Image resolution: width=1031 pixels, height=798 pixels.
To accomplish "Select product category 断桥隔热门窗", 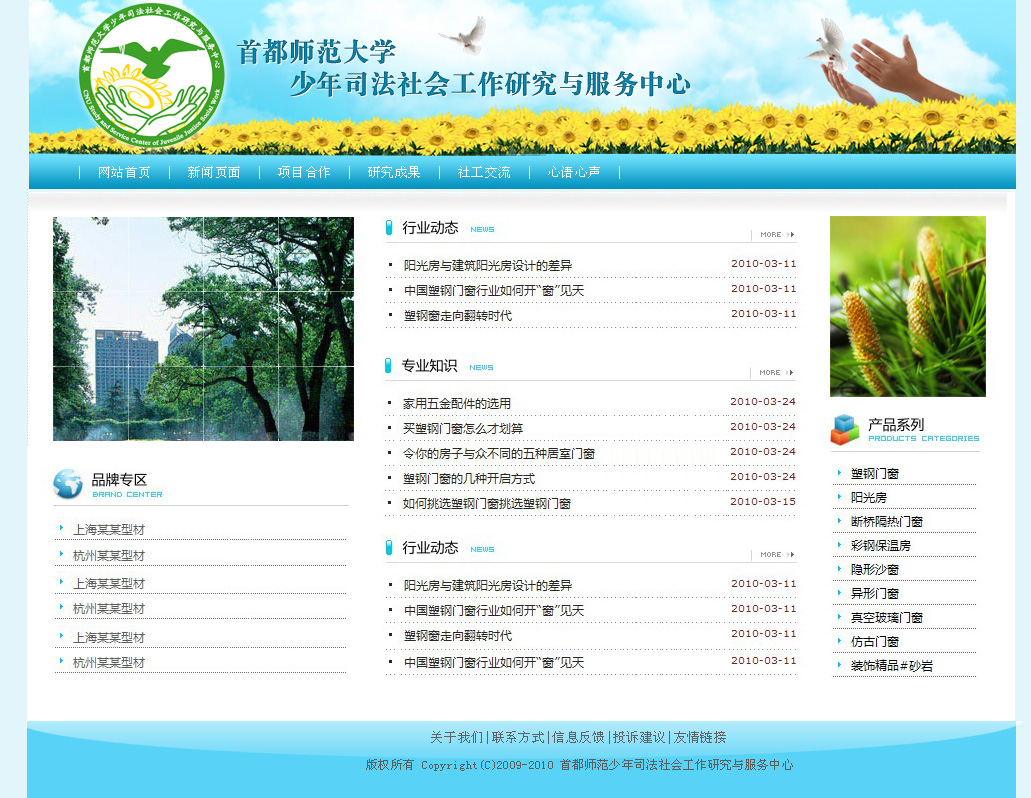I will [x=887, y=522].
